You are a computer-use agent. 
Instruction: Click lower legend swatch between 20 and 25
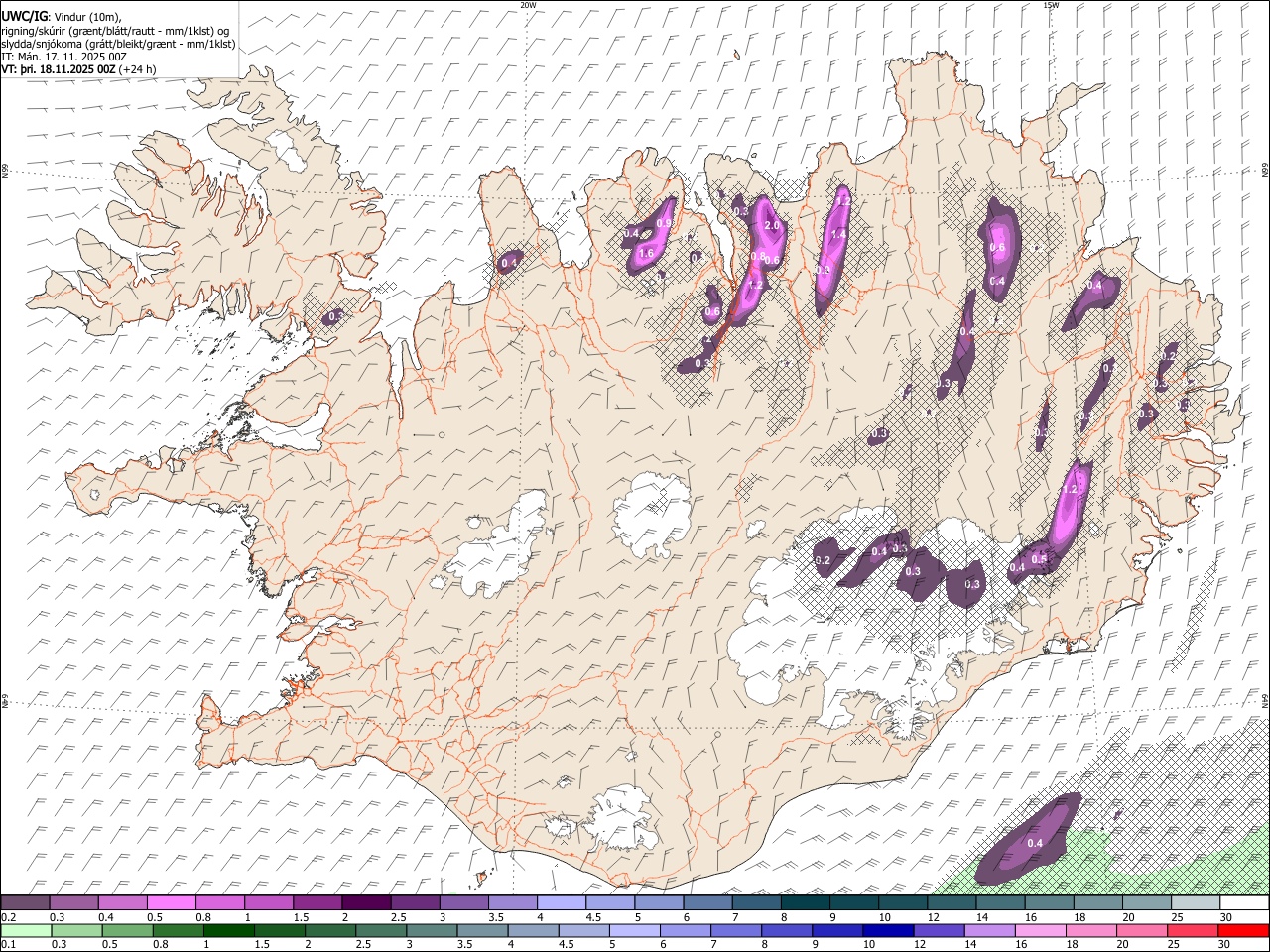(x=1141, y=931)
